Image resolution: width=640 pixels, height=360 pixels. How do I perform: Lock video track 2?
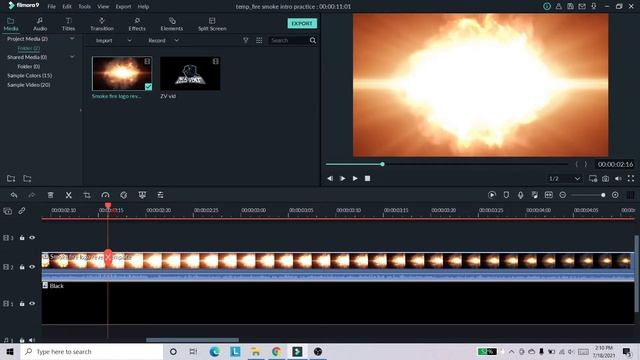[22, 267]
